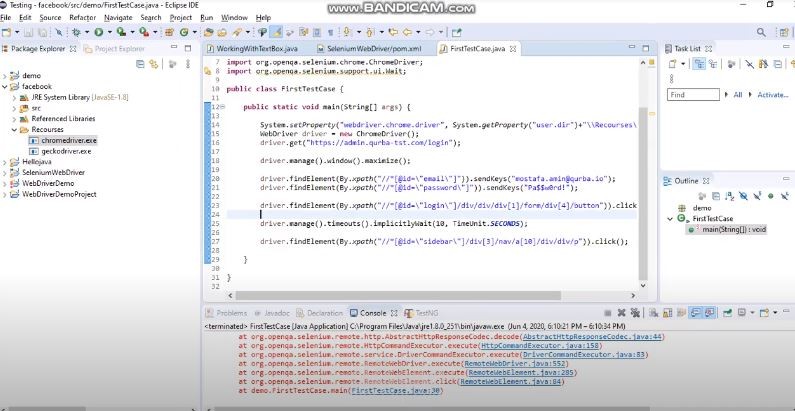Expand the SeleniumWebDriver project node

pyautogui.click(x=5, y=173)
